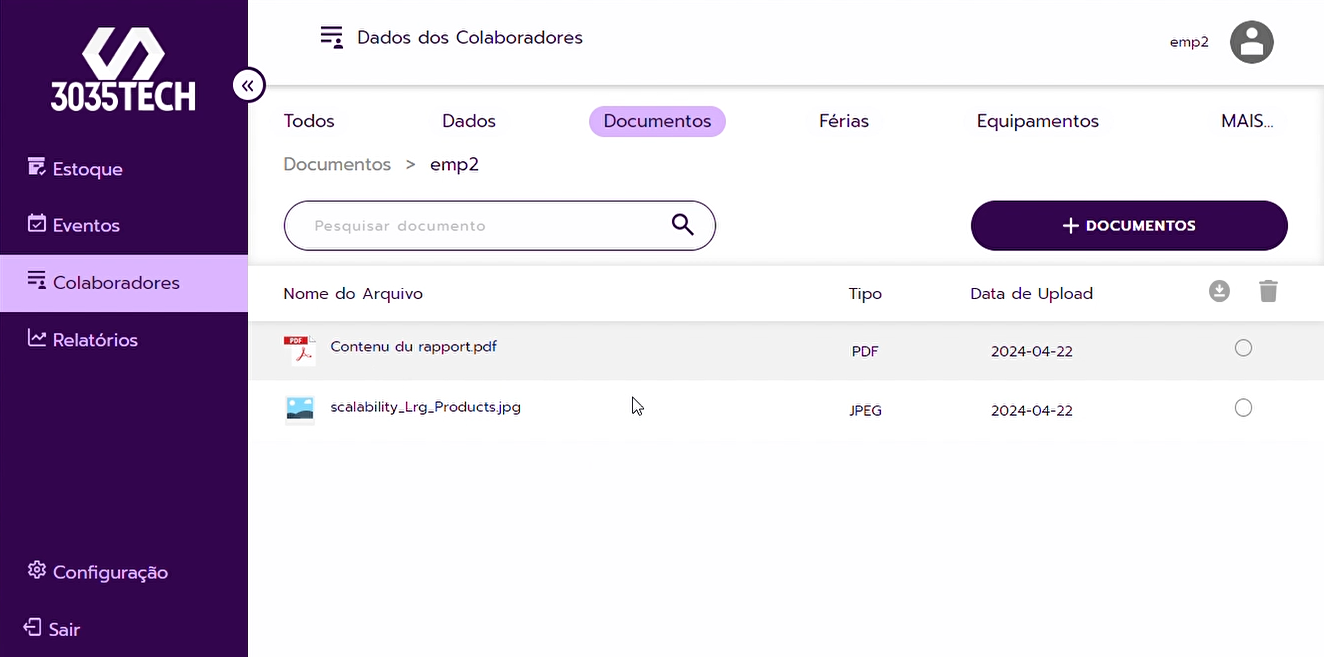The width and height of the screenshot is (1324, 657).
Task: Click the upload date of Contenu du rapport.pdf
Action: 1032,352
